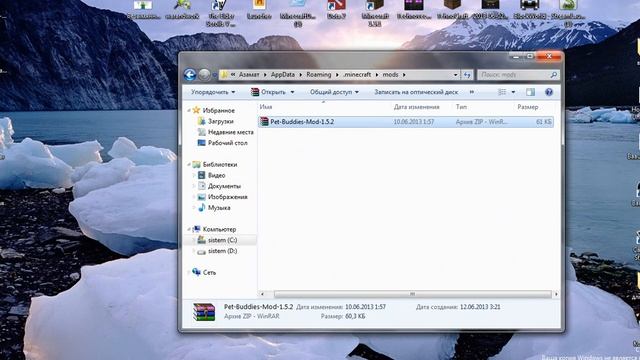
Task: Jump to Roaming in the address breadcrumb
Action: 318,75
